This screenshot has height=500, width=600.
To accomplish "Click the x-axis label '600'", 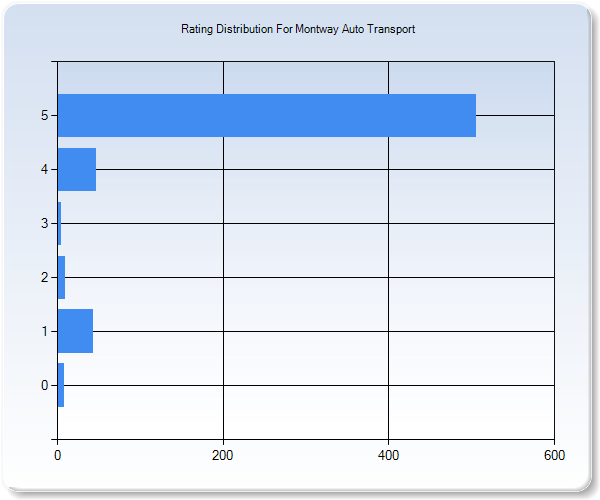I will [554, 455].
